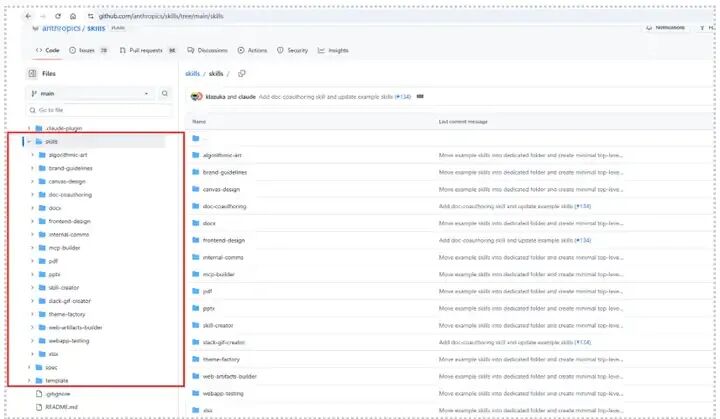
Task: Click folder icon of mcp-builder table row
Action: [196, 274]
